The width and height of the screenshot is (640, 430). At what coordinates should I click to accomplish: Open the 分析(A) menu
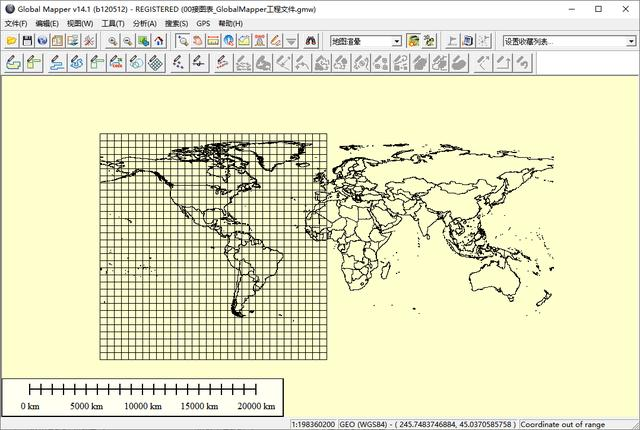(x=144, y=24)
